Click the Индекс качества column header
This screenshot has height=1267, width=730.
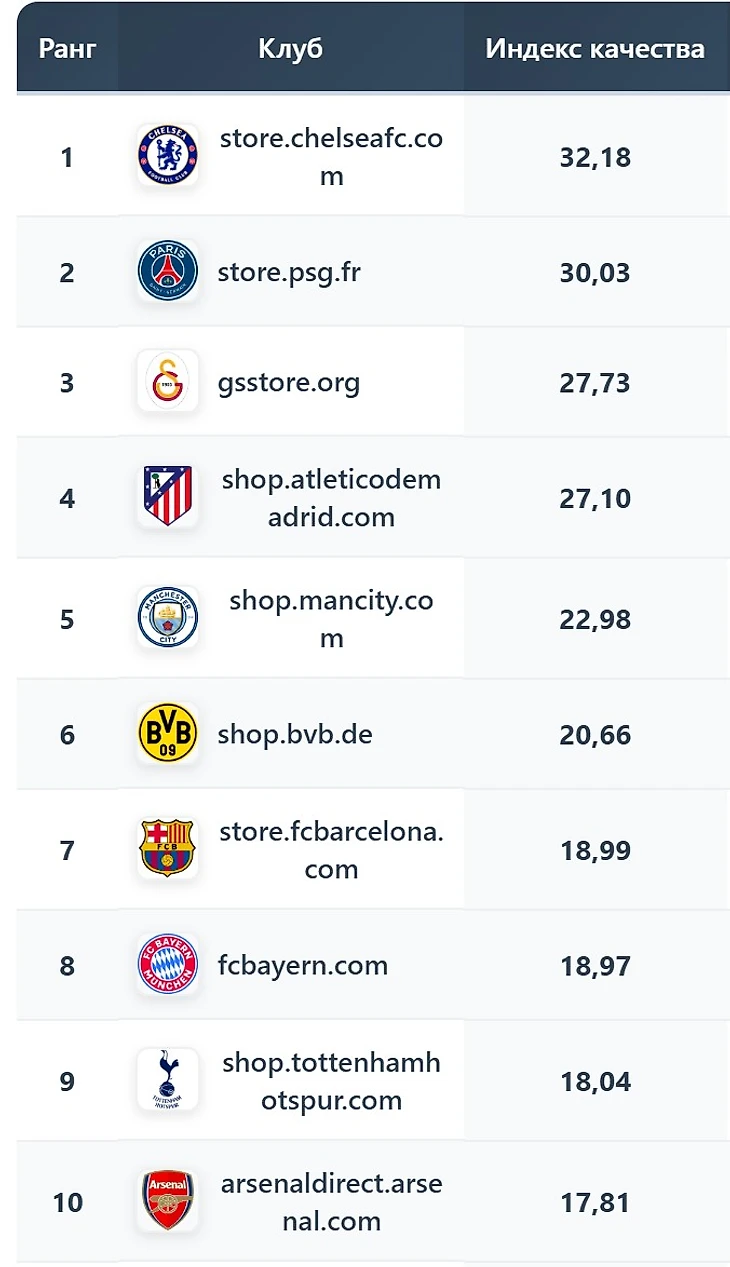(x=595, y=49)
